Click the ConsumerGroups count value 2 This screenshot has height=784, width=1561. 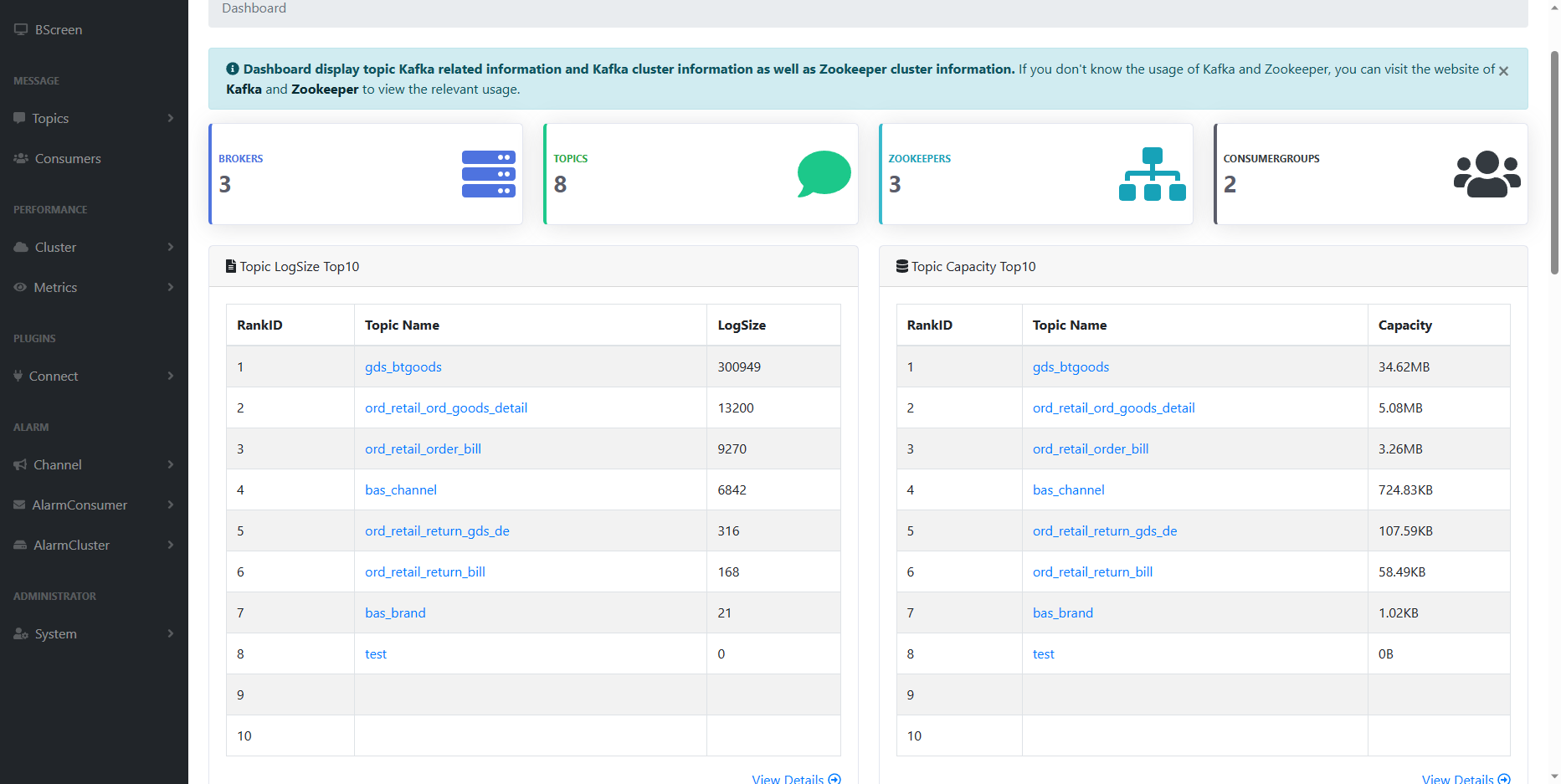pyautogui.click(x=1230, y=184)
